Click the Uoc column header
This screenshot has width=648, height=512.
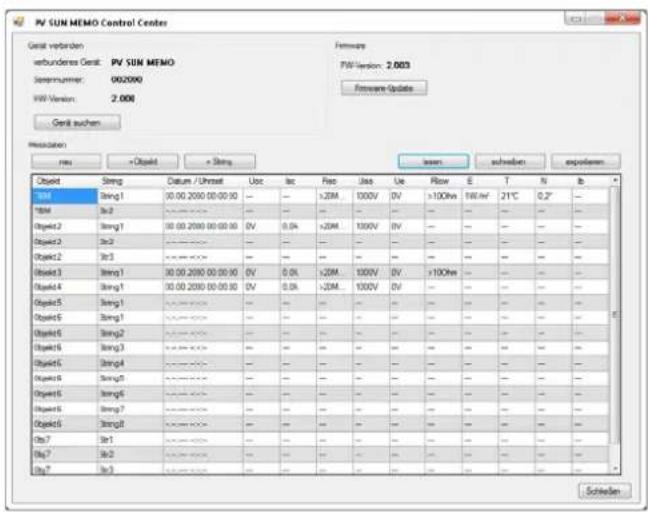click(262, 181)
